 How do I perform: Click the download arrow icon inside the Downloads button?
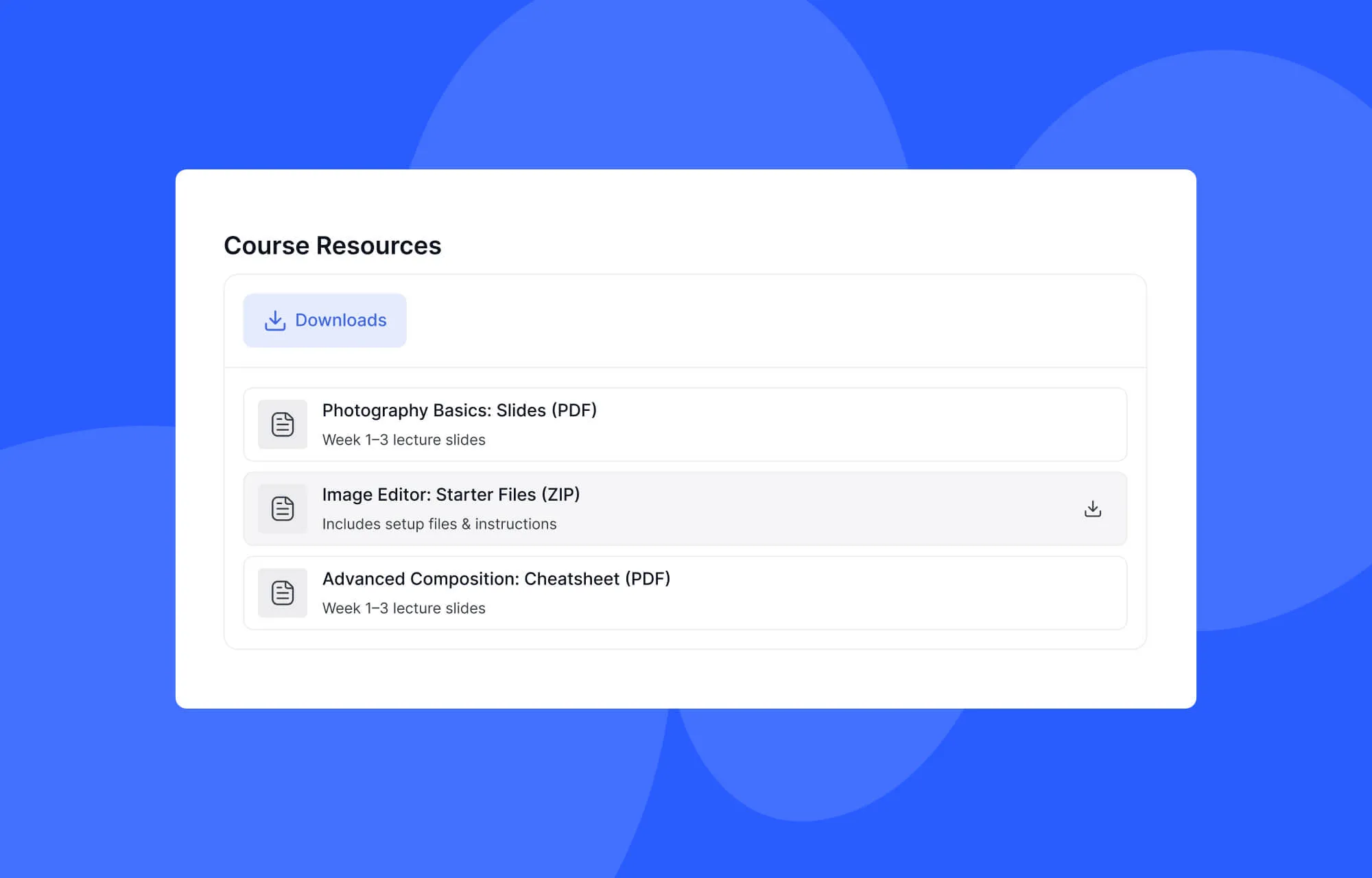[275, 320]
